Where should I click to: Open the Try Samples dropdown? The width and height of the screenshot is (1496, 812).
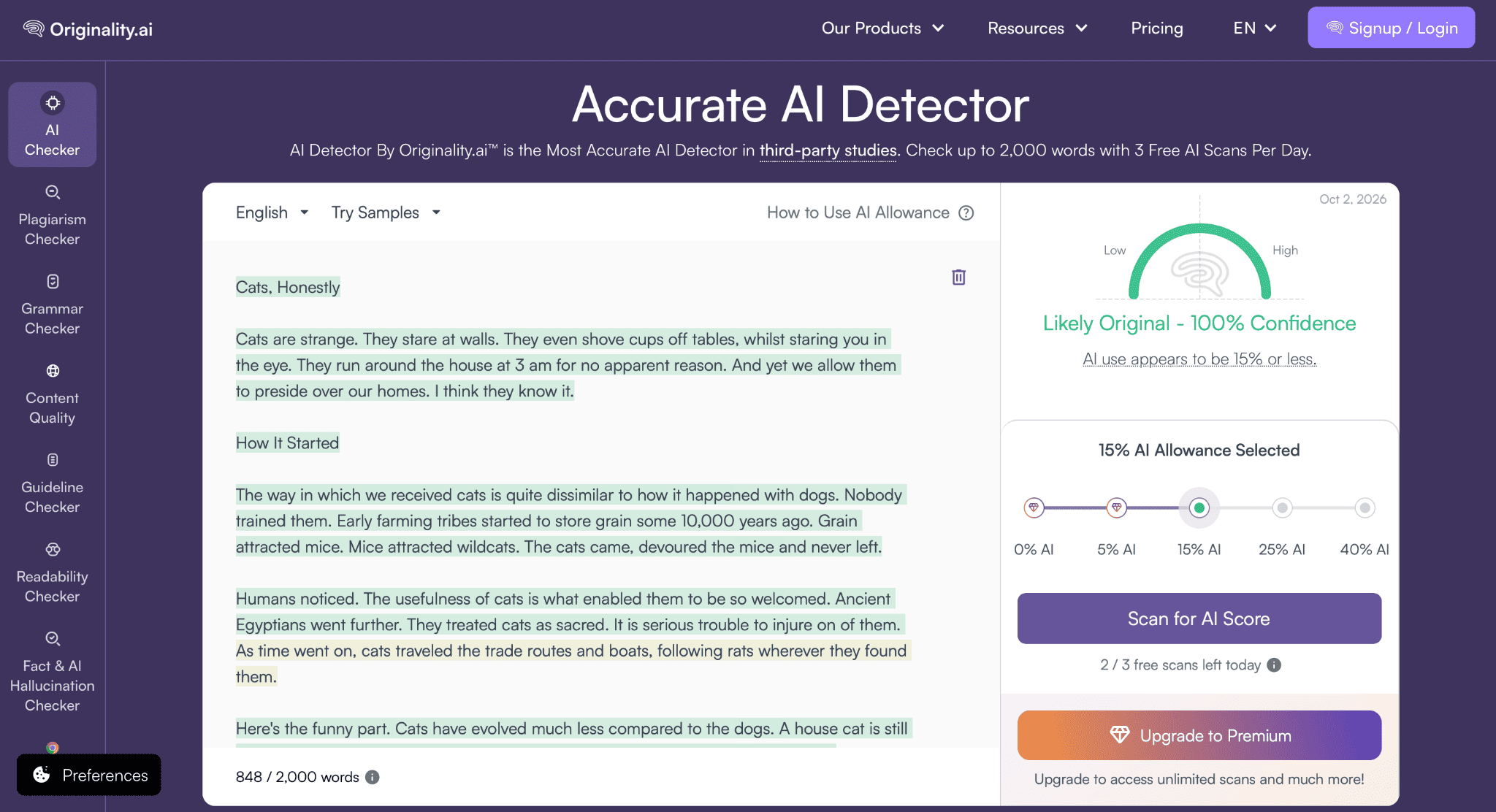(x=386, y=212)
